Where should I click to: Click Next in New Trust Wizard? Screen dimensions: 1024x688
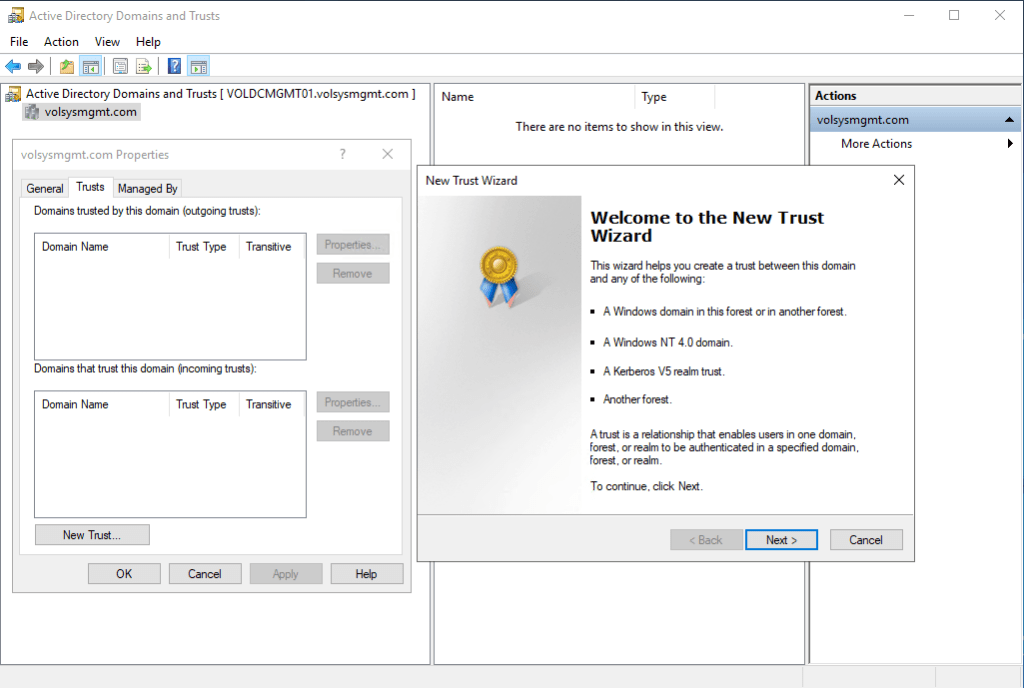coord(781,540)
